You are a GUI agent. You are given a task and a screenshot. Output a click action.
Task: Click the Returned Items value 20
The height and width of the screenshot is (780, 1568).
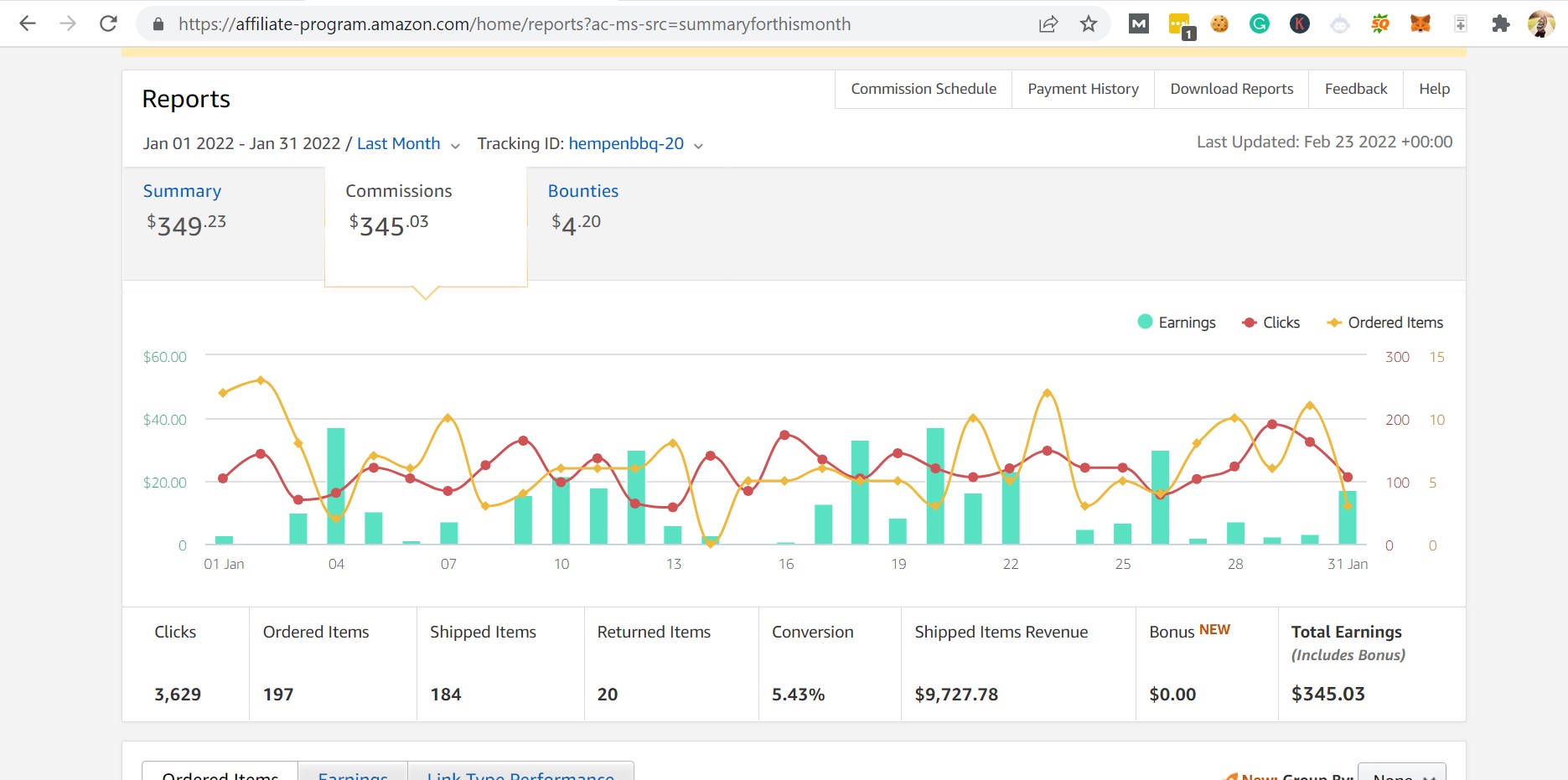point(608,695)
